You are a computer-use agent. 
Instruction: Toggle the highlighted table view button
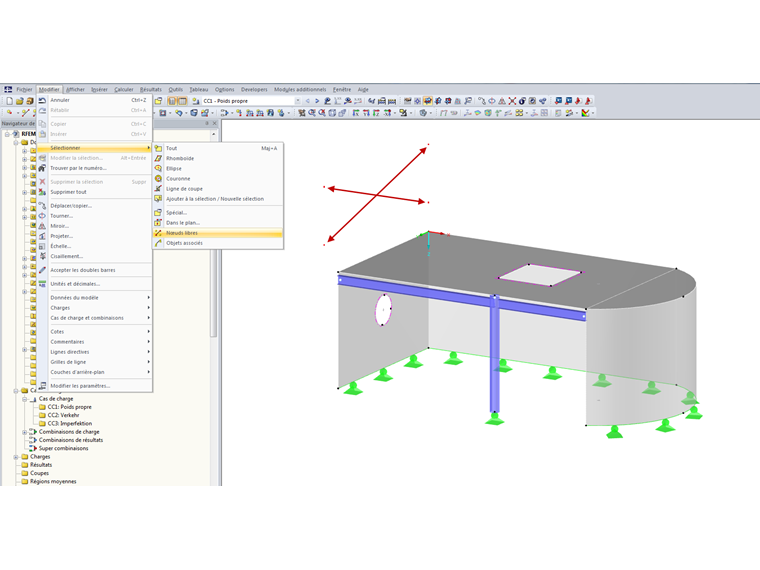tap(172, 101)
